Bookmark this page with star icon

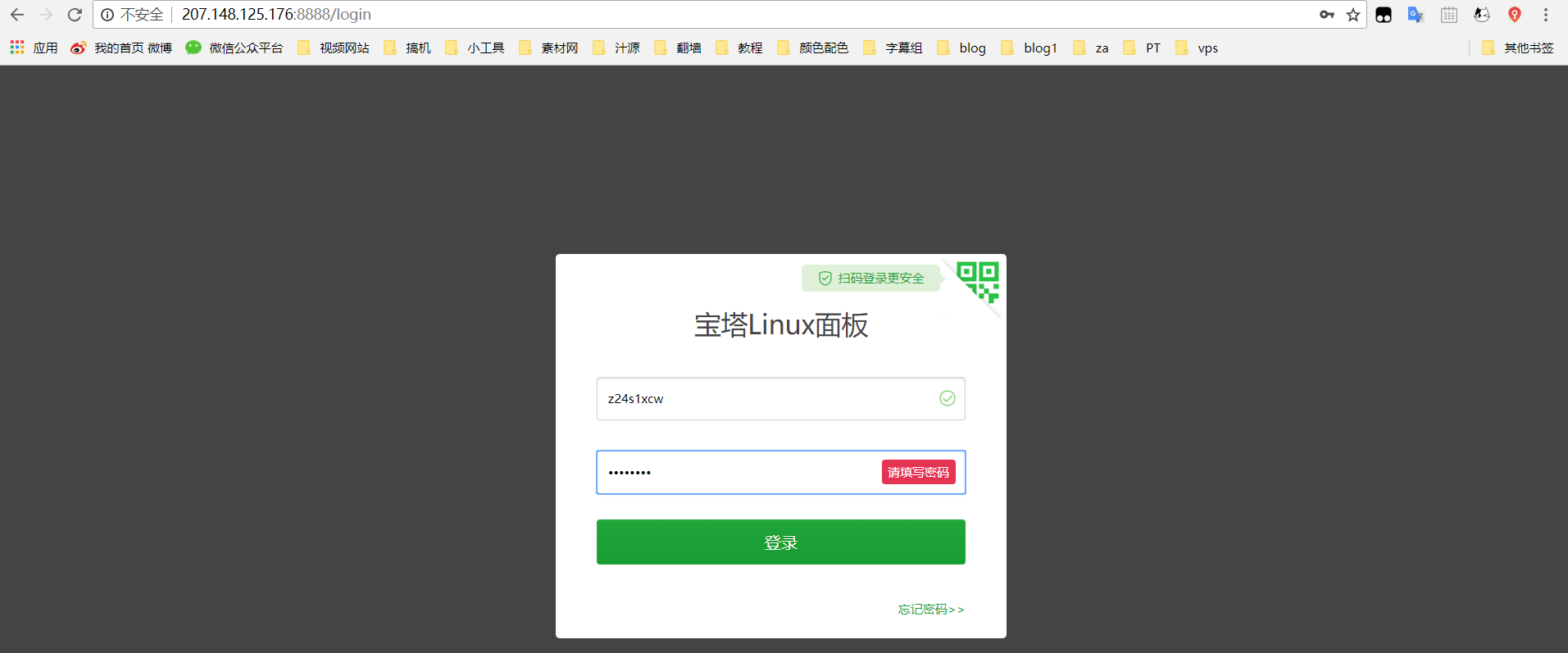pyautogui.click(x=1353, y=15)
